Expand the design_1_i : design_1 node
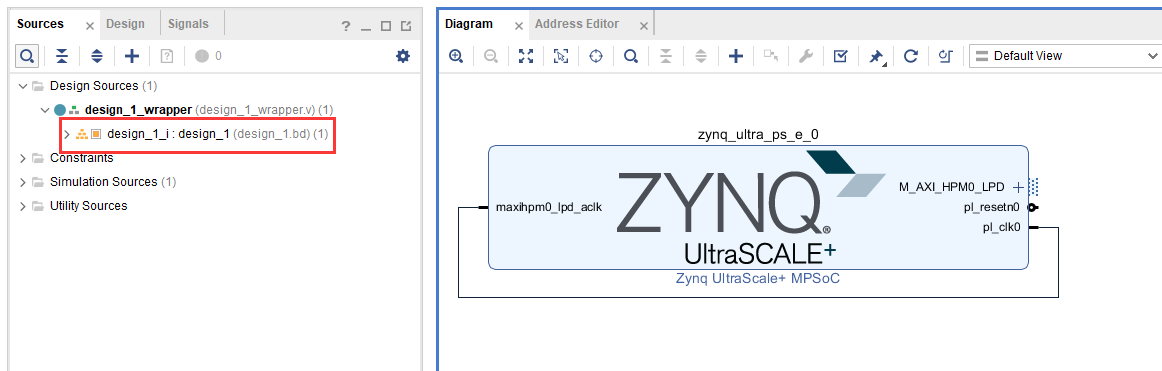 tap(67, 134)
